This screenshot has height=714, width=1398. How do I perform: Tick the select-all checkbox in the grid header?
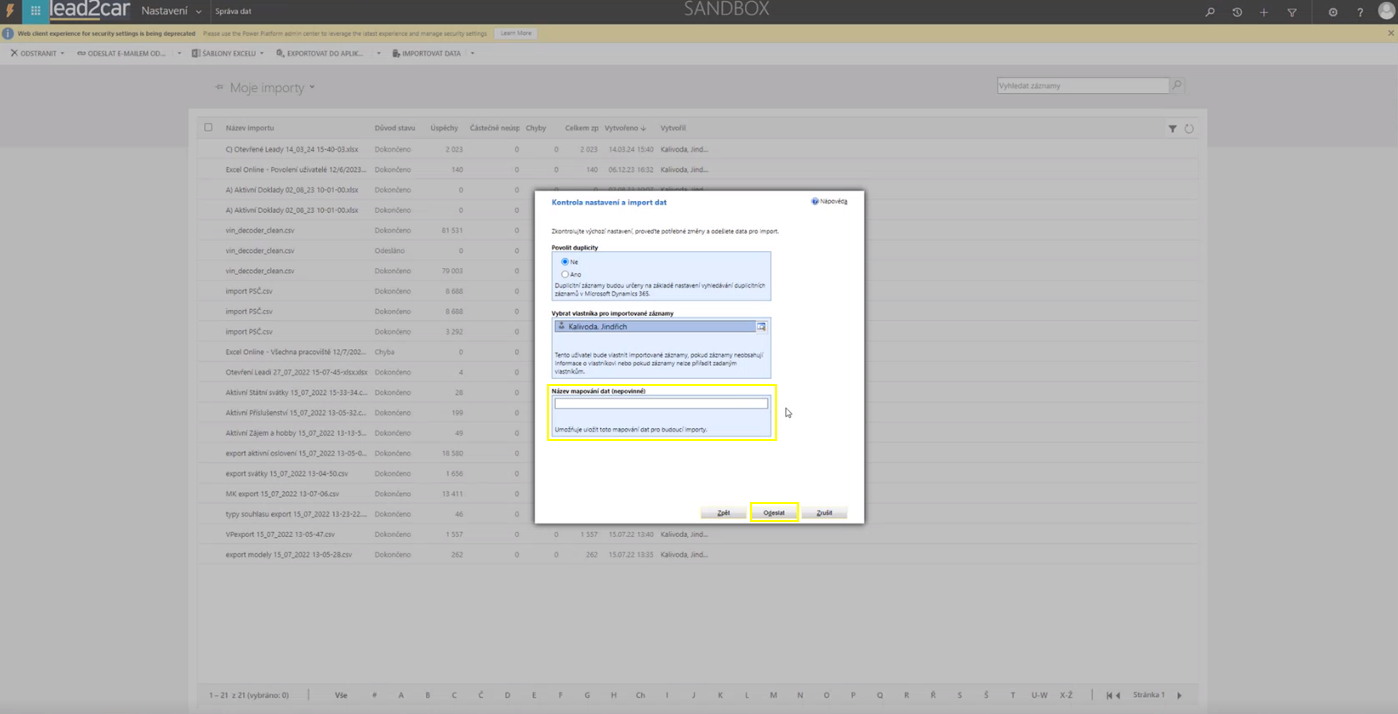208,128
